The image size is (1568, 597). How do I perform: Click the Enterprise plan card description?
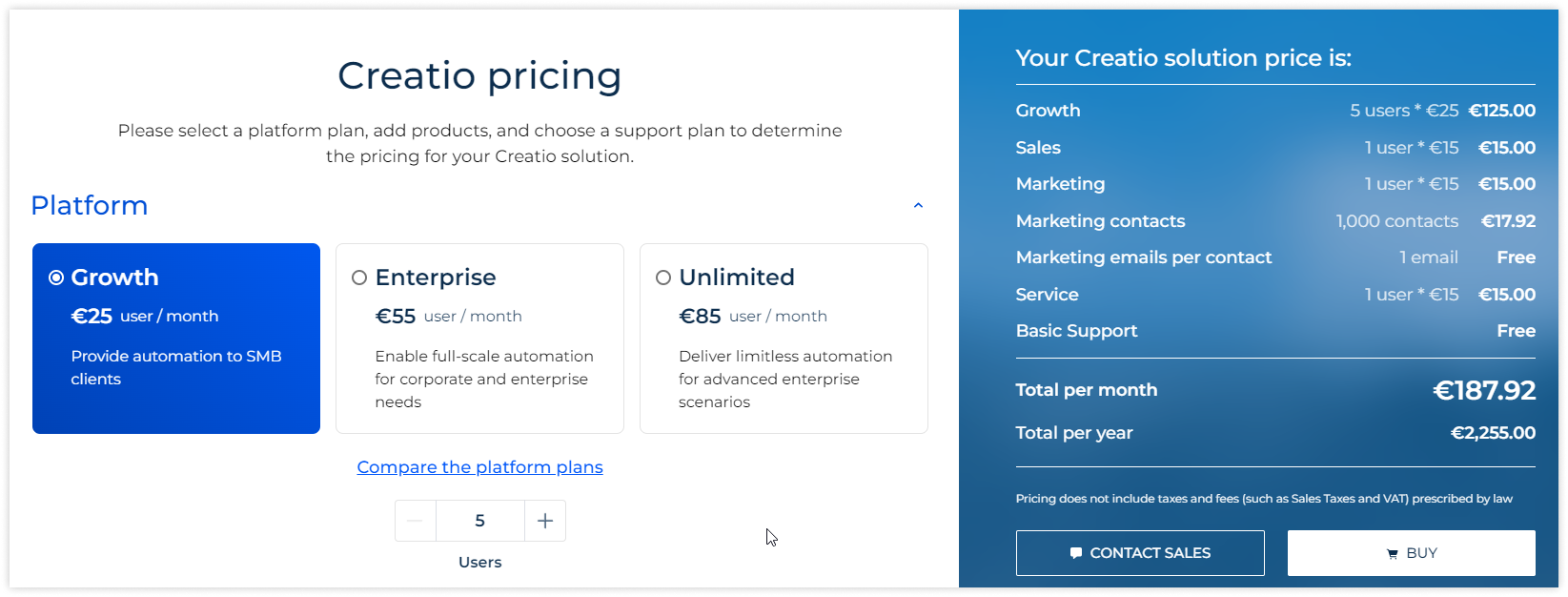click(x=484, y=380)
